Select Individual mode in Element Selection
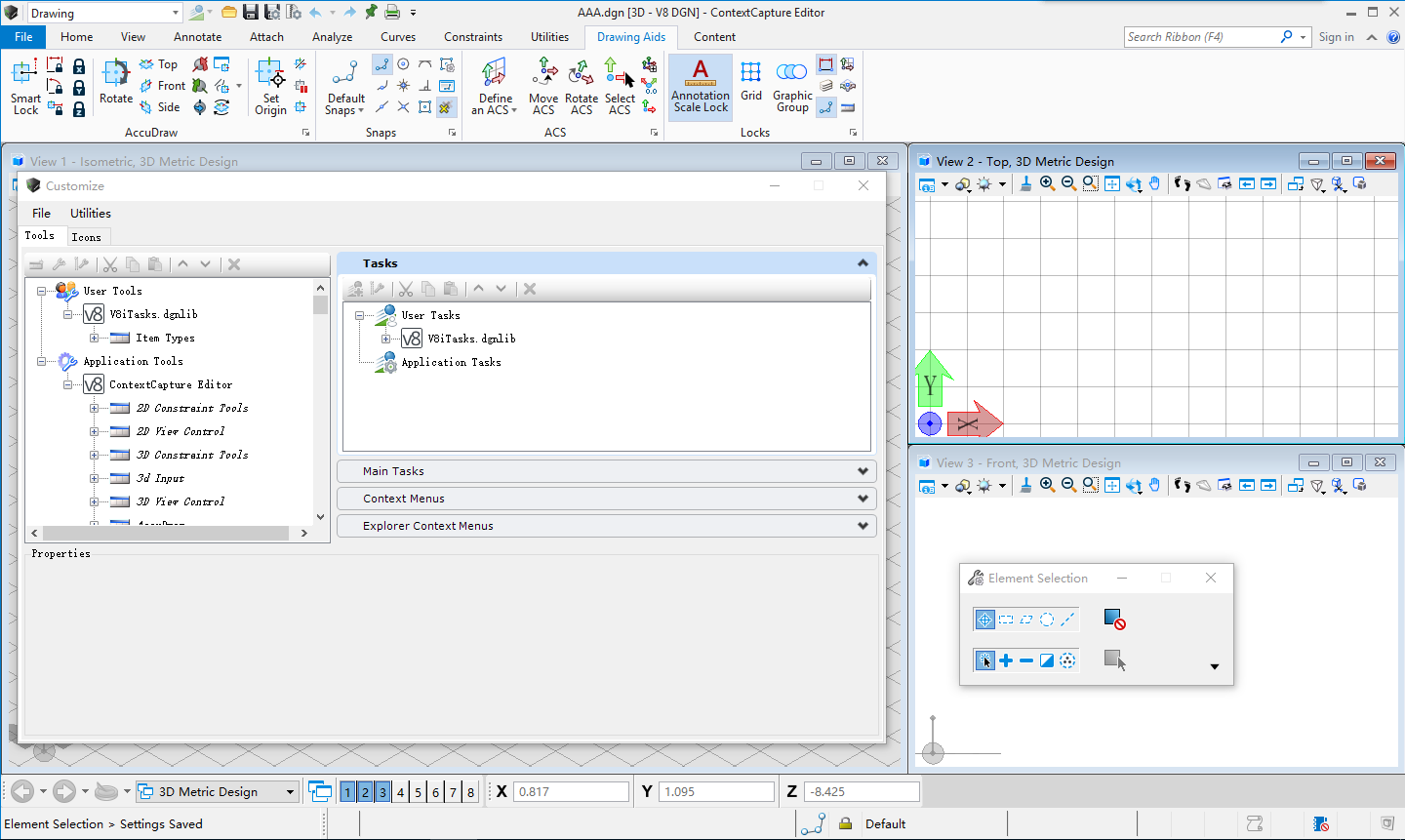 pos(984,620)
